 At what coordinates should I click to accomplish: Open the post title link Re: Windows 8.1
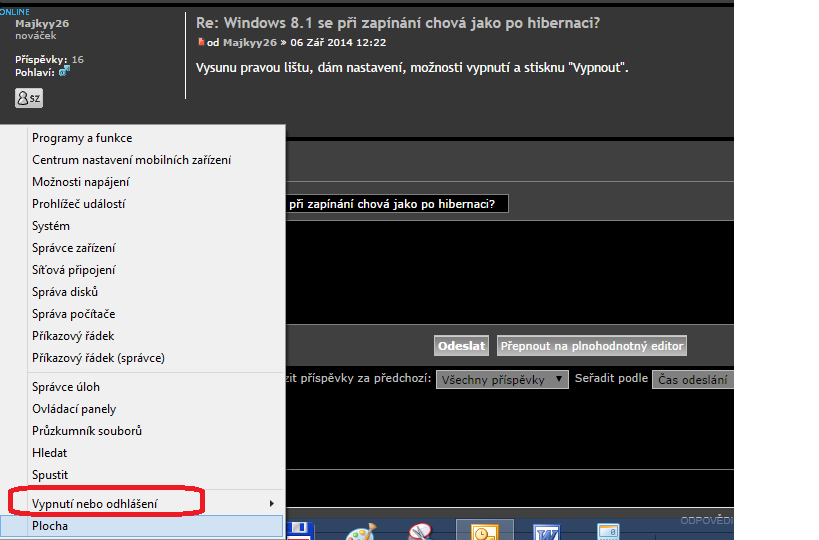click(397, 23)
